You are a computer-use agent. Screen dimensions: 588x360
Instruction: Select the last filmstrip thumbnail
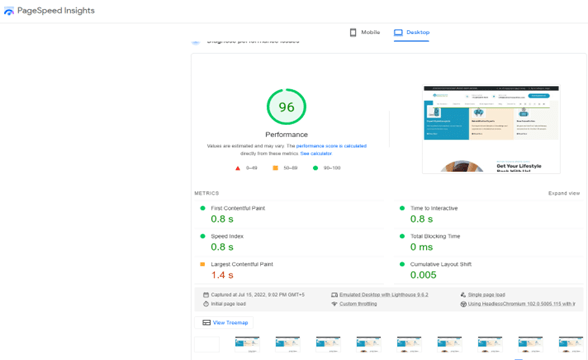571,344
